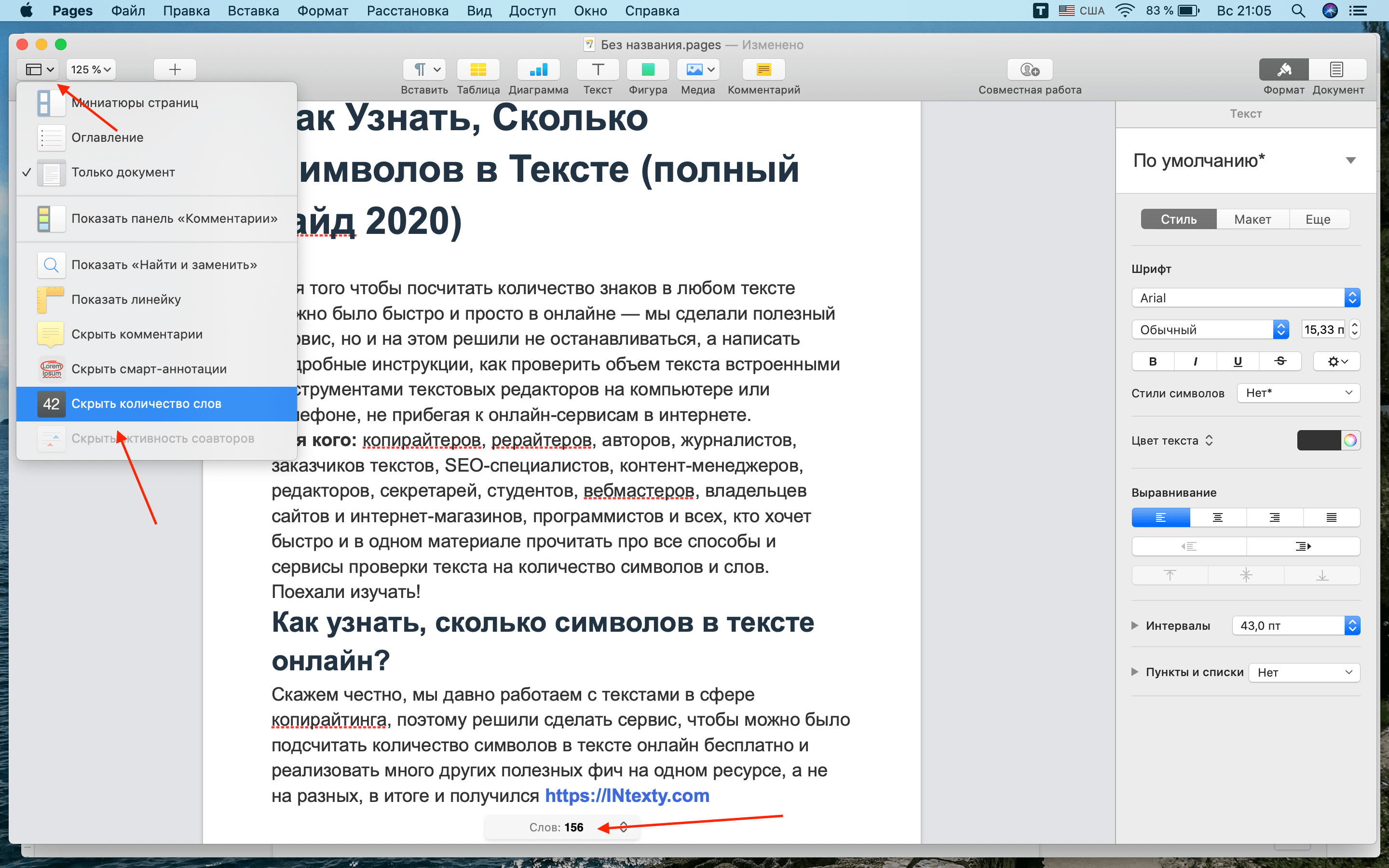Select Показать панель «Комментарии» menu item
Image resolution: width=1389 pixels, height=868 pixels.
(x=157, y=219)
